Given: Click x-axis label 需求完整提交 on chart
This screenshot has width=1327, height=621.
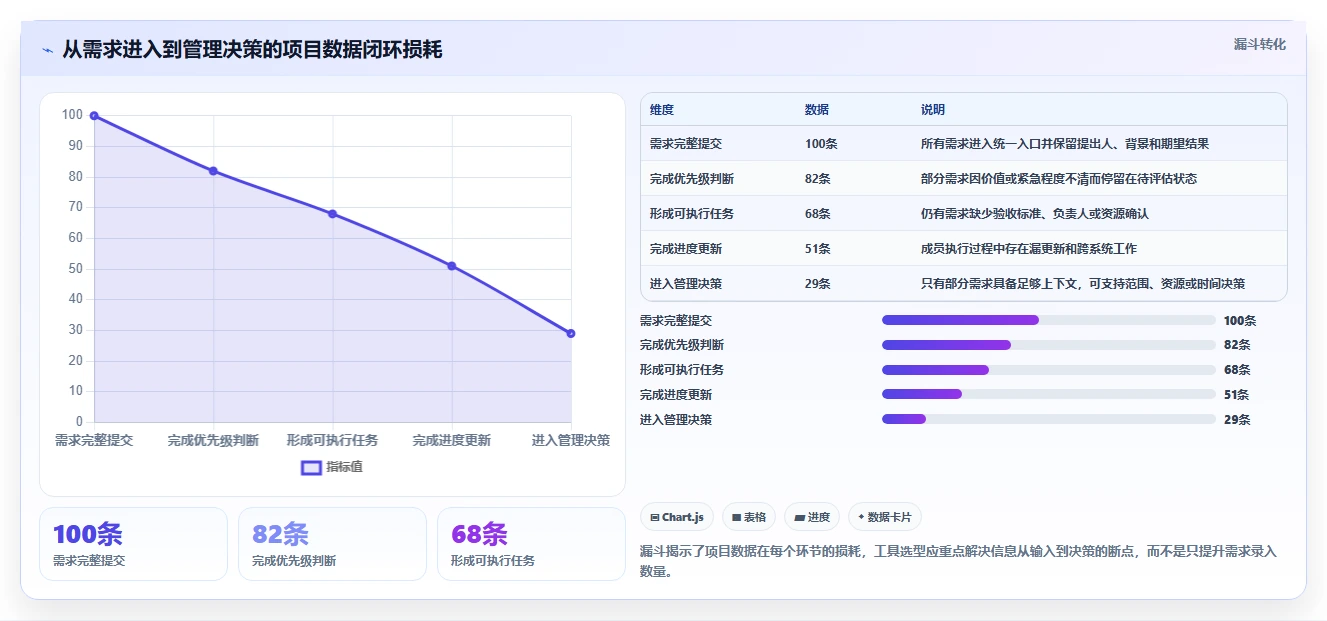Looking at the screenshot, I should (94, 440).
